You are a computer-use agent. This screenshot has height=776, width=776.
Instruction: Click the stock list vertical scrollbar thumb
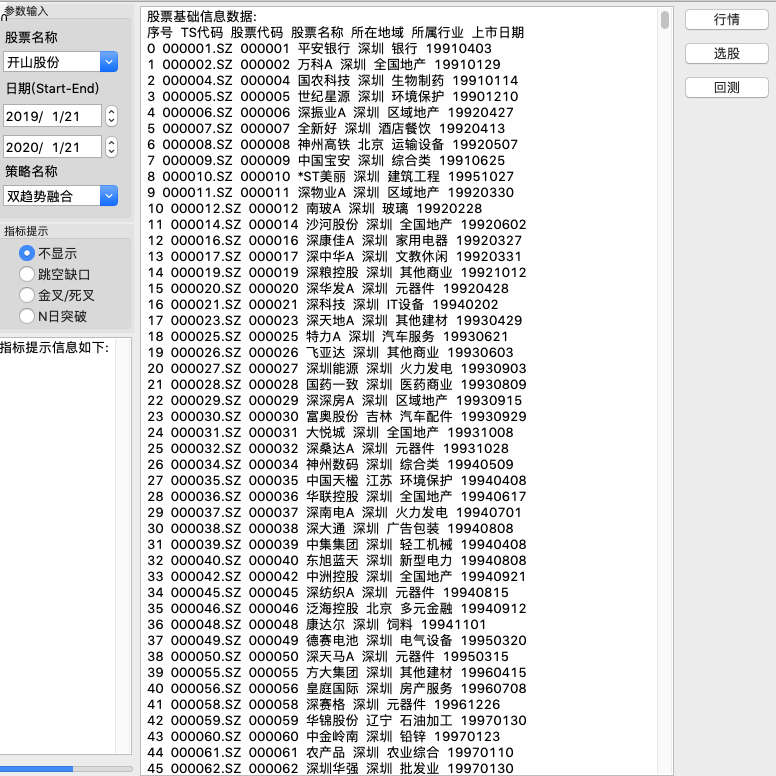click(x=665, y=20)
